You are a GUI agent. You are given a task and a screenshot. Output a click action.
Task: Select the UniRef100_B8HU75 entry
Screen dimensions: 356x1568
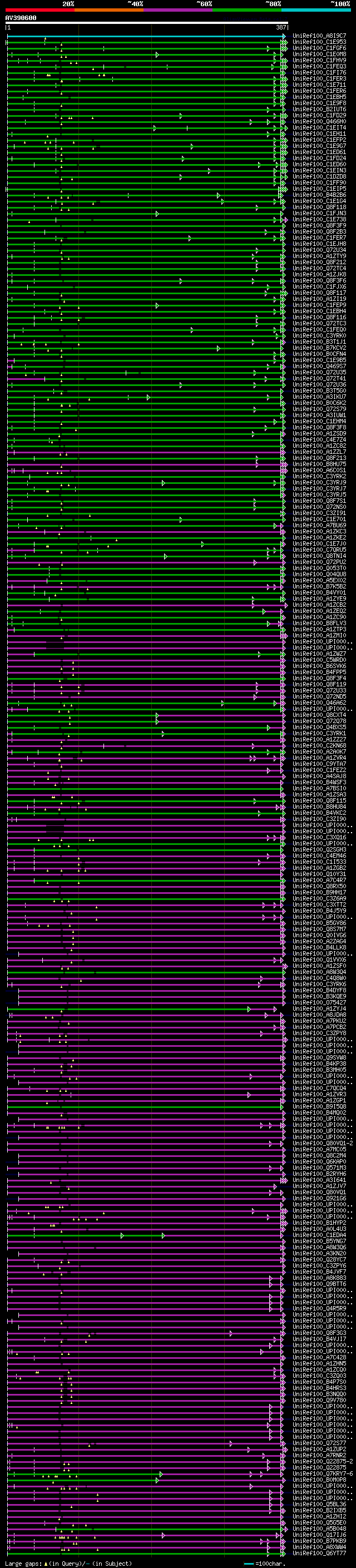(319, 464)
